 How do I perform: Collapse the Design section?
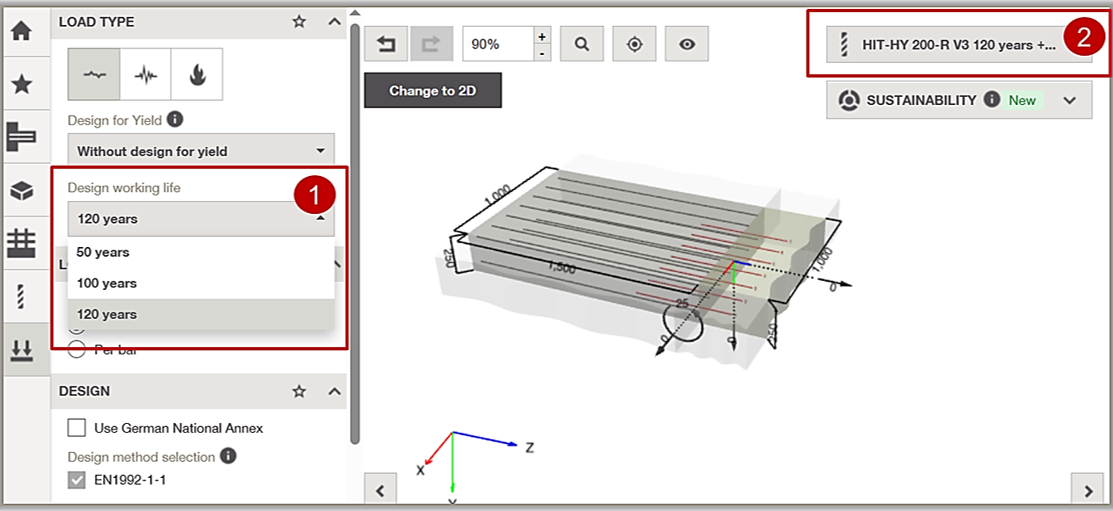point(335,391)
